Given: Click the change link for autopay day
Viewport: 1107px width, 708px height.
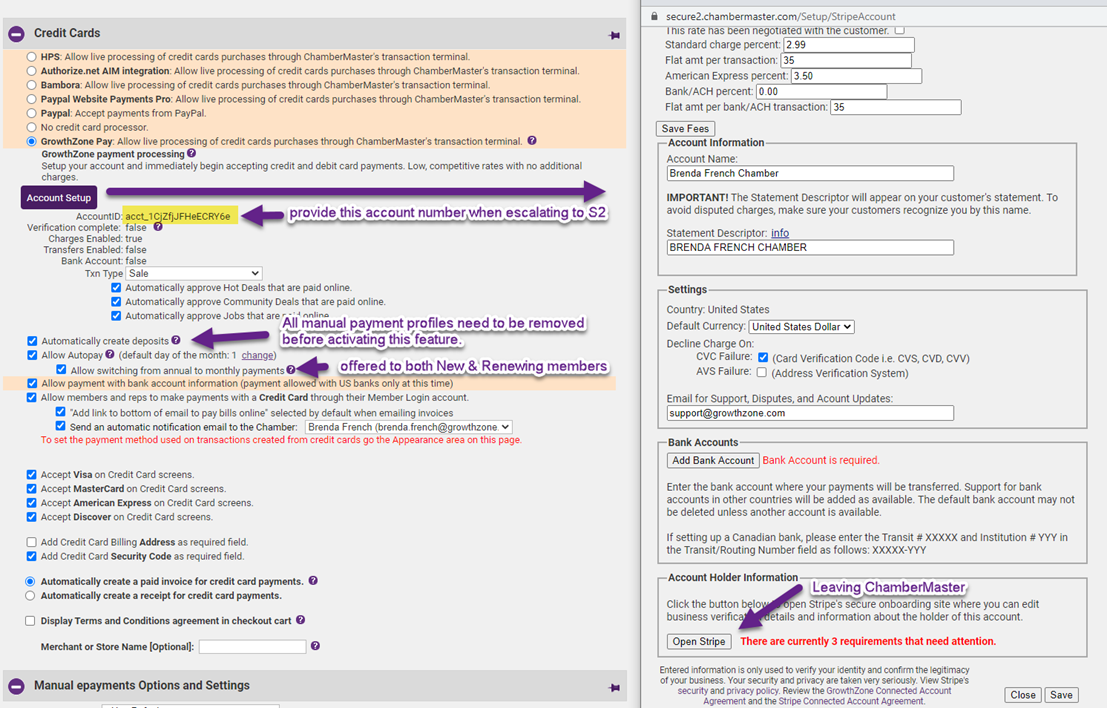Looking at the screenshot, I should coord(258,355).
